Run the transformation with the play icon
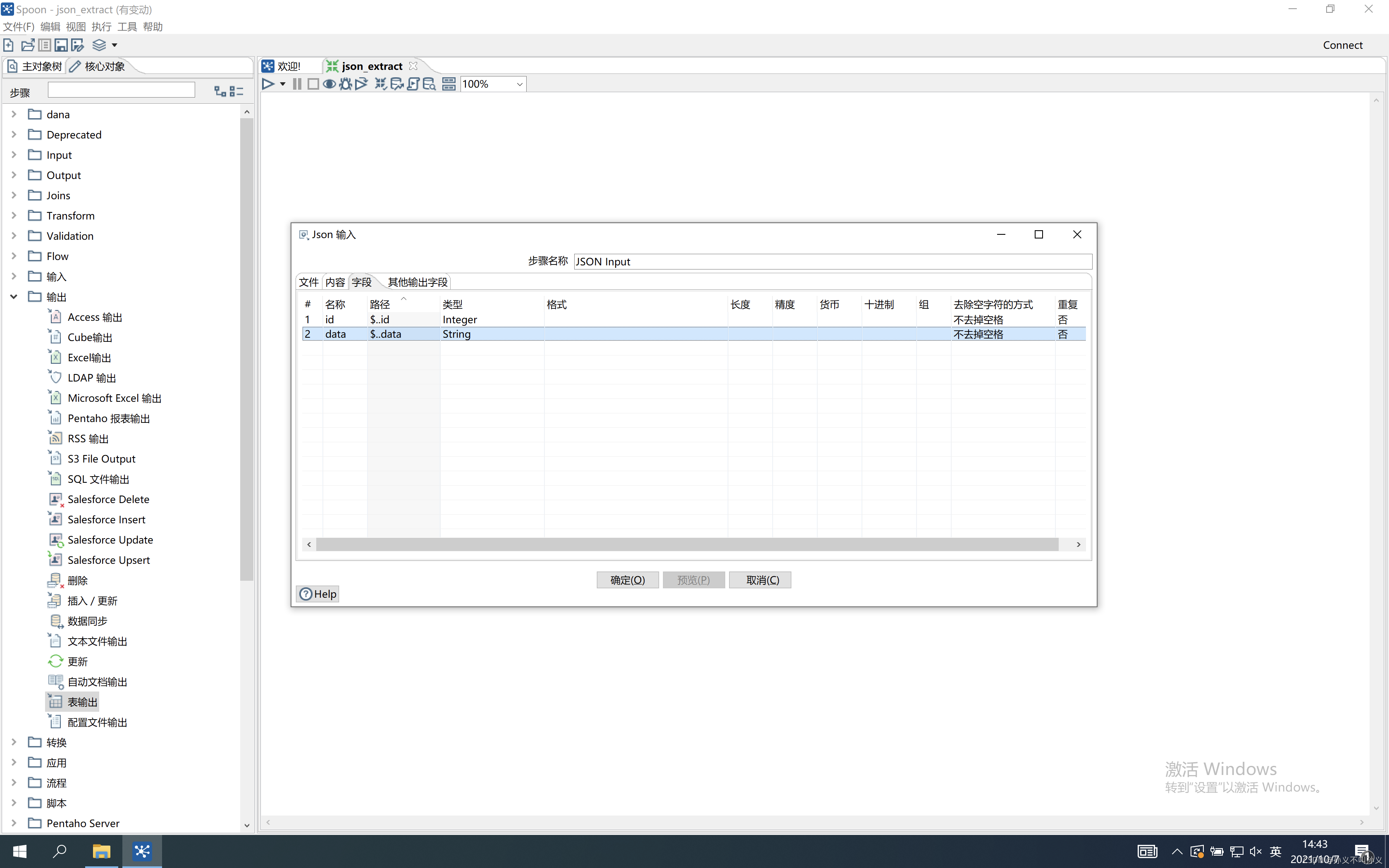Viewport: 1389px width, 868px height. pos(267,84)
